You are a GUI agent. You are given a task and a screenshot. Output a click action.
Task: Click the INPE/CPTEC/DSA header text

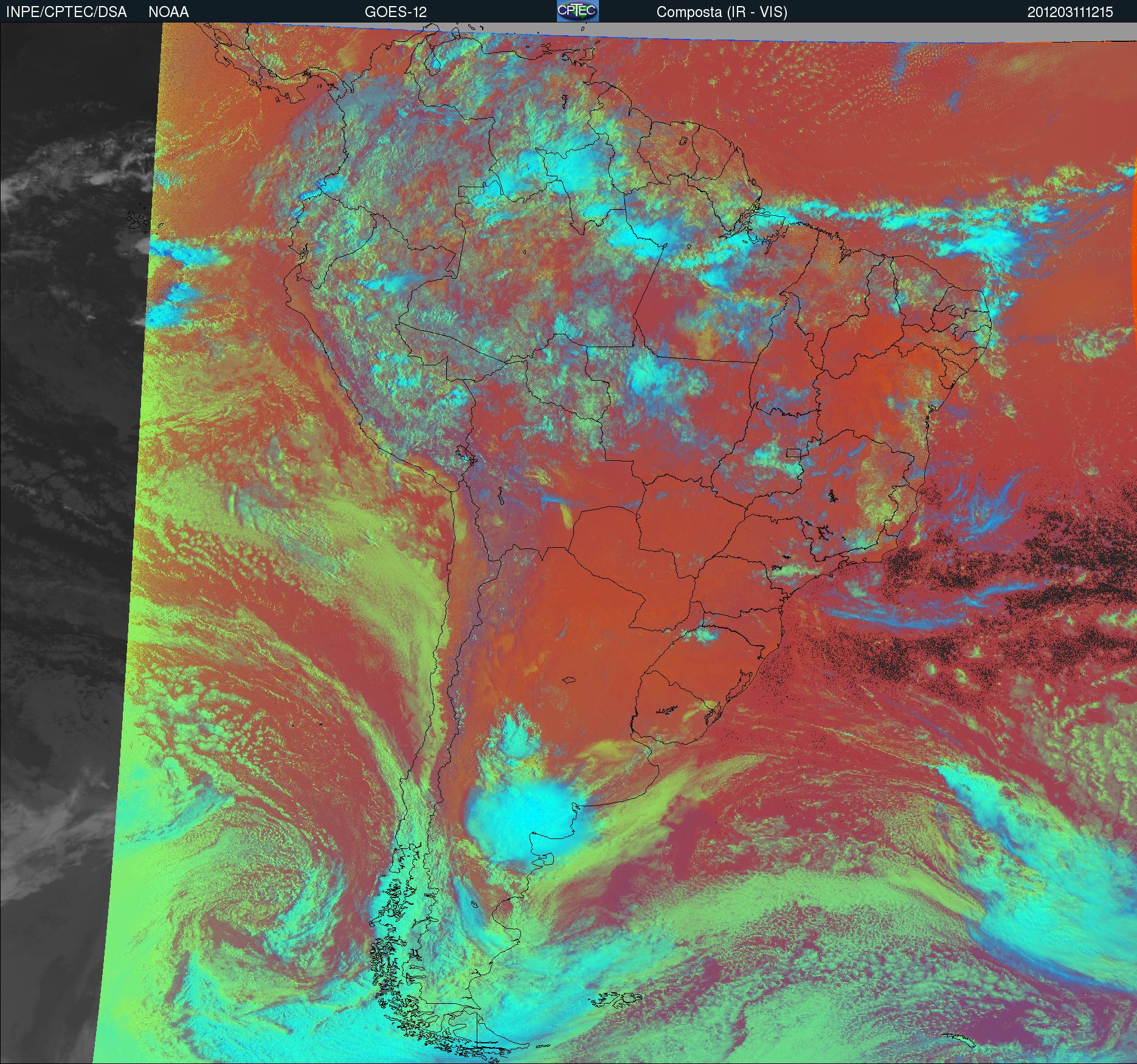(66, 12)
